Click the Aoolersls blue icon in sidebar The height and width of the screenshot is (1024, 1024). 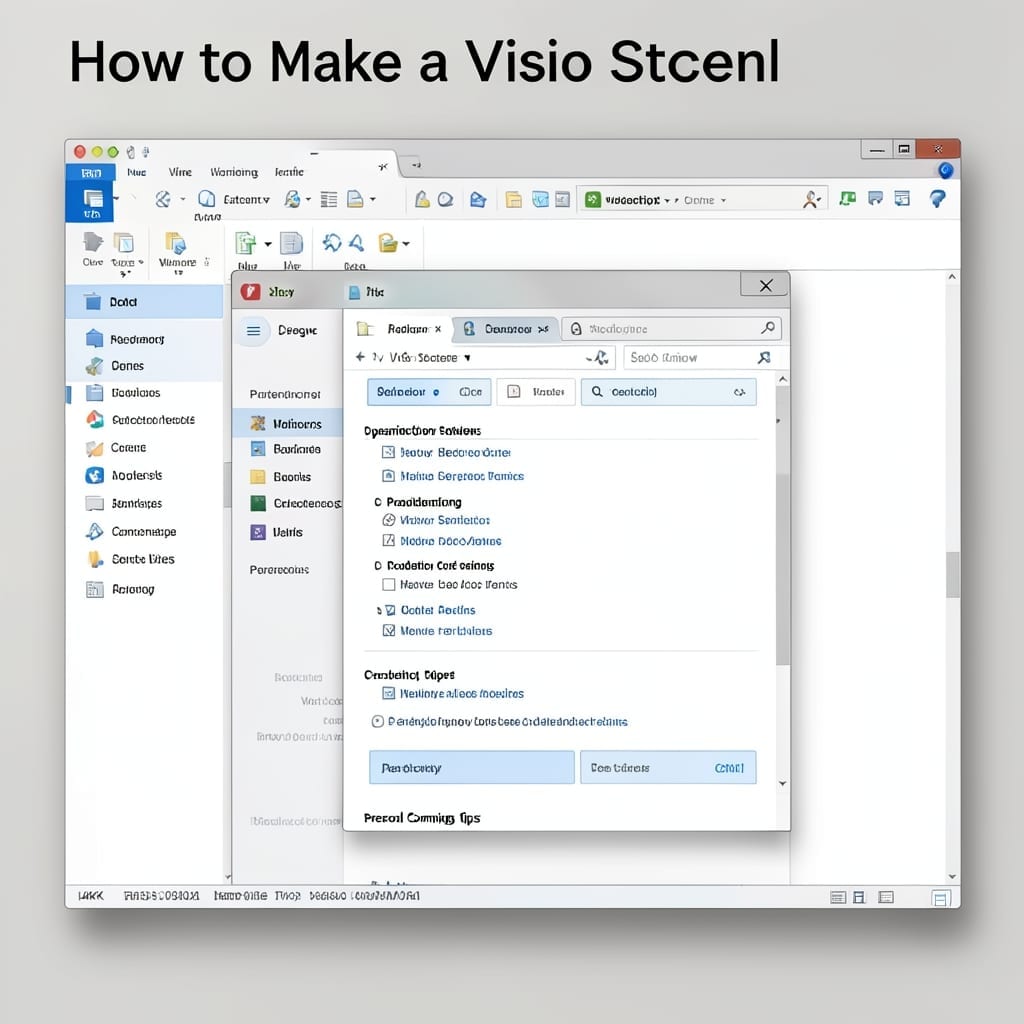pos(95,475)
